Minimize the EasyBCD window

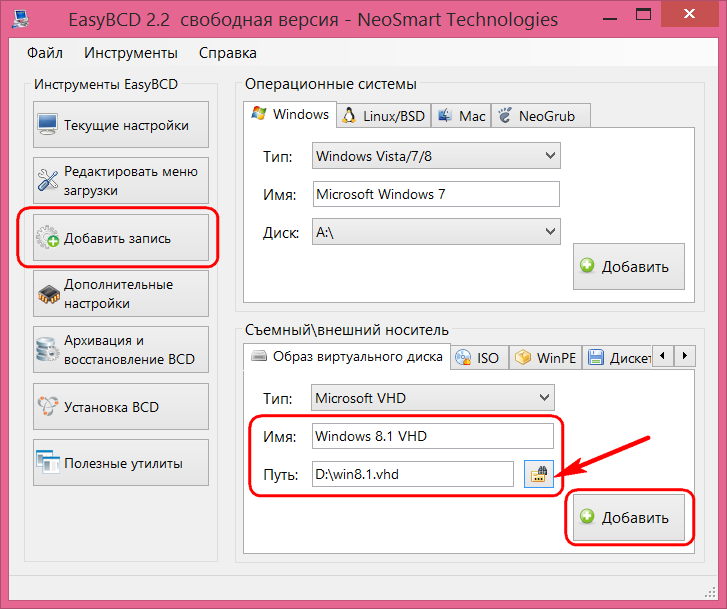[610, 19]
